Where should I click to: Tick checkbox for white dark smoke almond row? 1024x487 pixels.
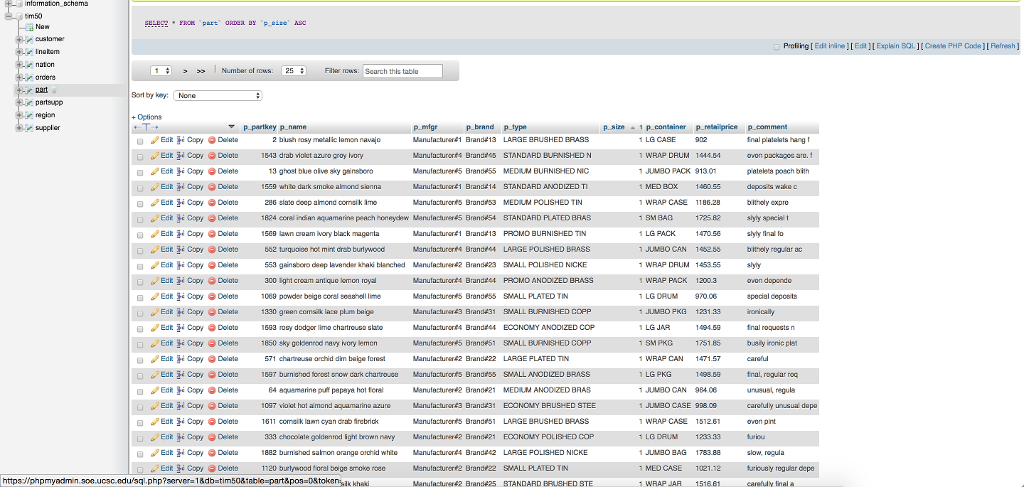[x=140, y=188]
